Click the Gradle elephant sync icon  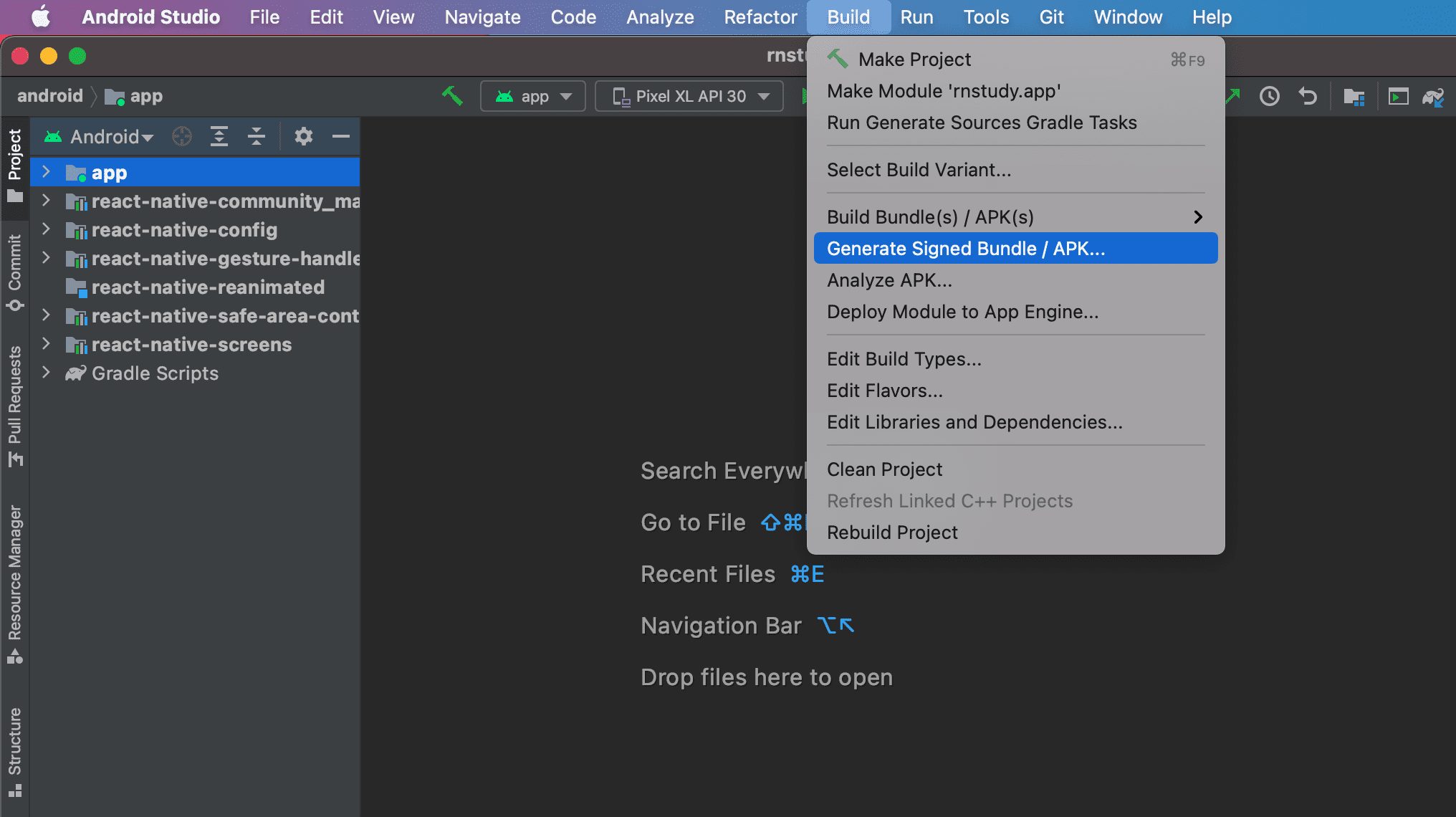pos(1433,96)
